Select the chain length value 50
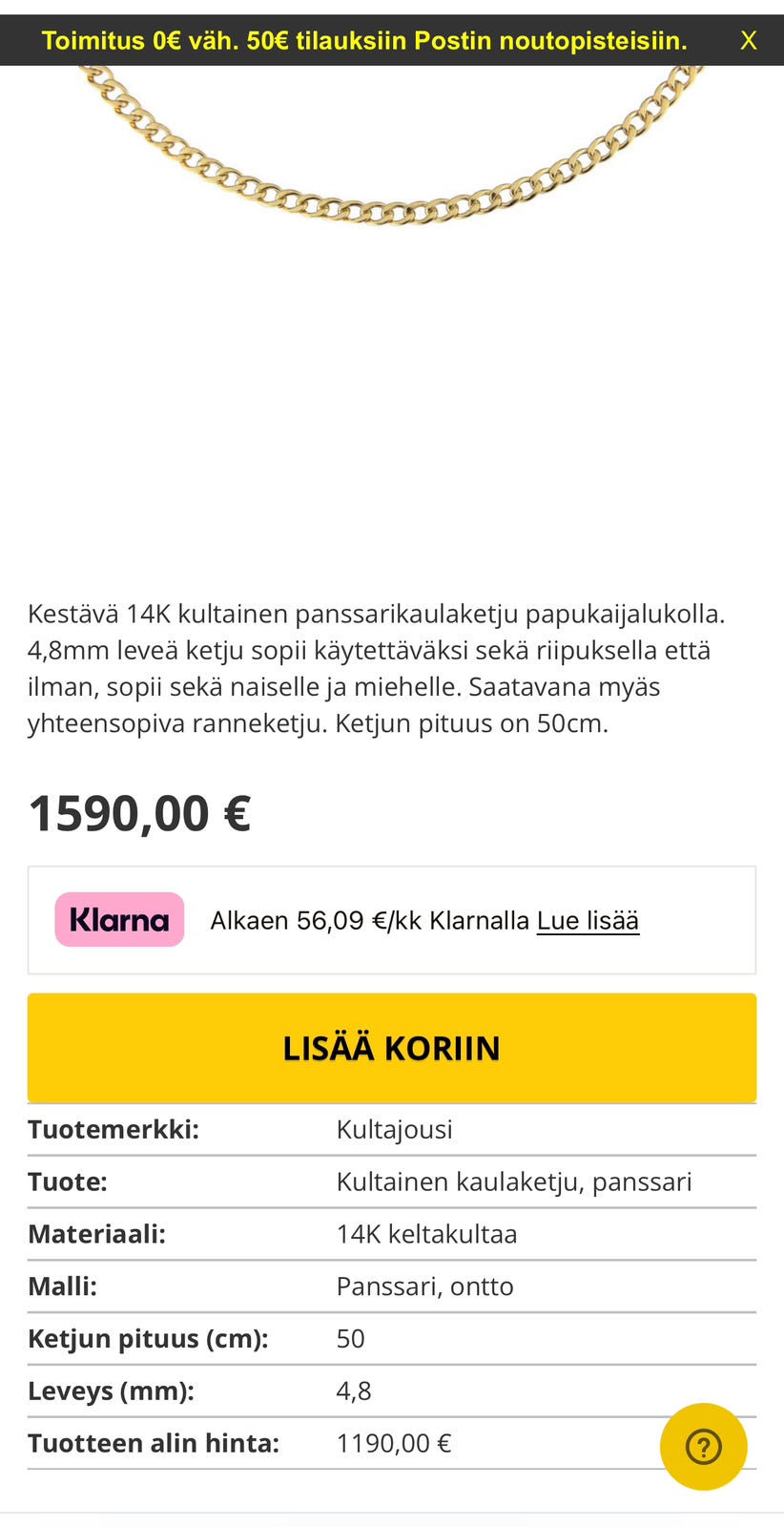Screen dimensions: 784x1527 350,1338
